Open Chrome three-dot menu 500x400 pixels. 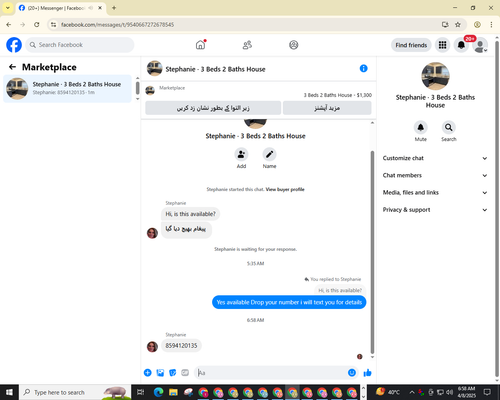pyautogui.click(x=491, y=24)
